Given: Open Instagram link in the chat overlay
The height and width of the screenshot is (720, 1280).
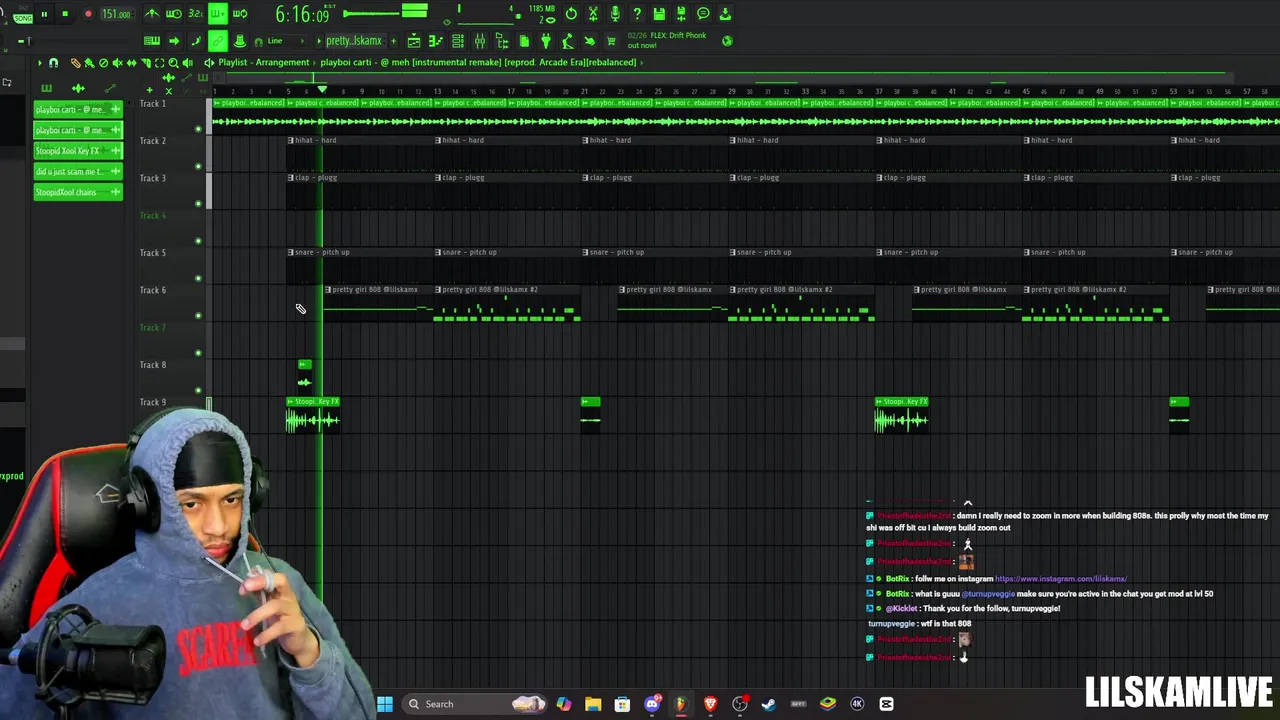Looking at the screenshot, I should (1060, 579).
